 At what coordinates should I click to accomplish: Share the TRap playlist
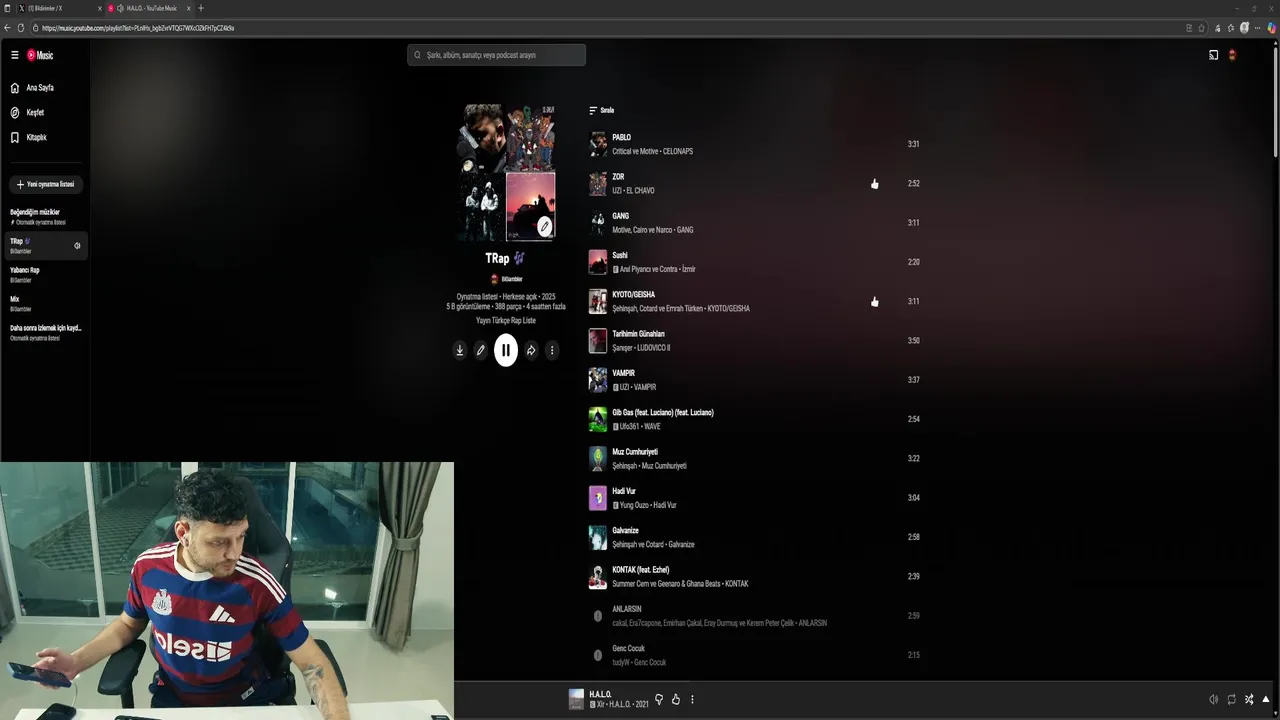click(x=531, y=350)
